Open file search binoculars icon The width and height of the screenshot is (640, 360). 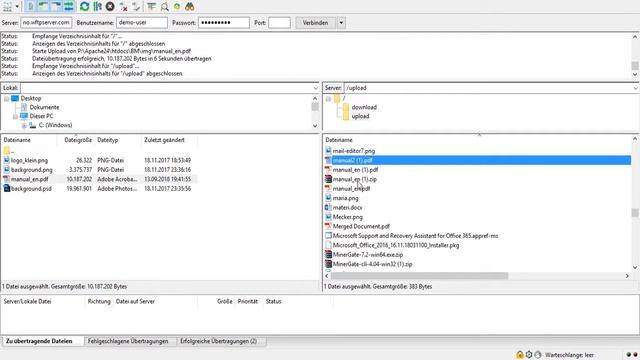click(189, 7)
